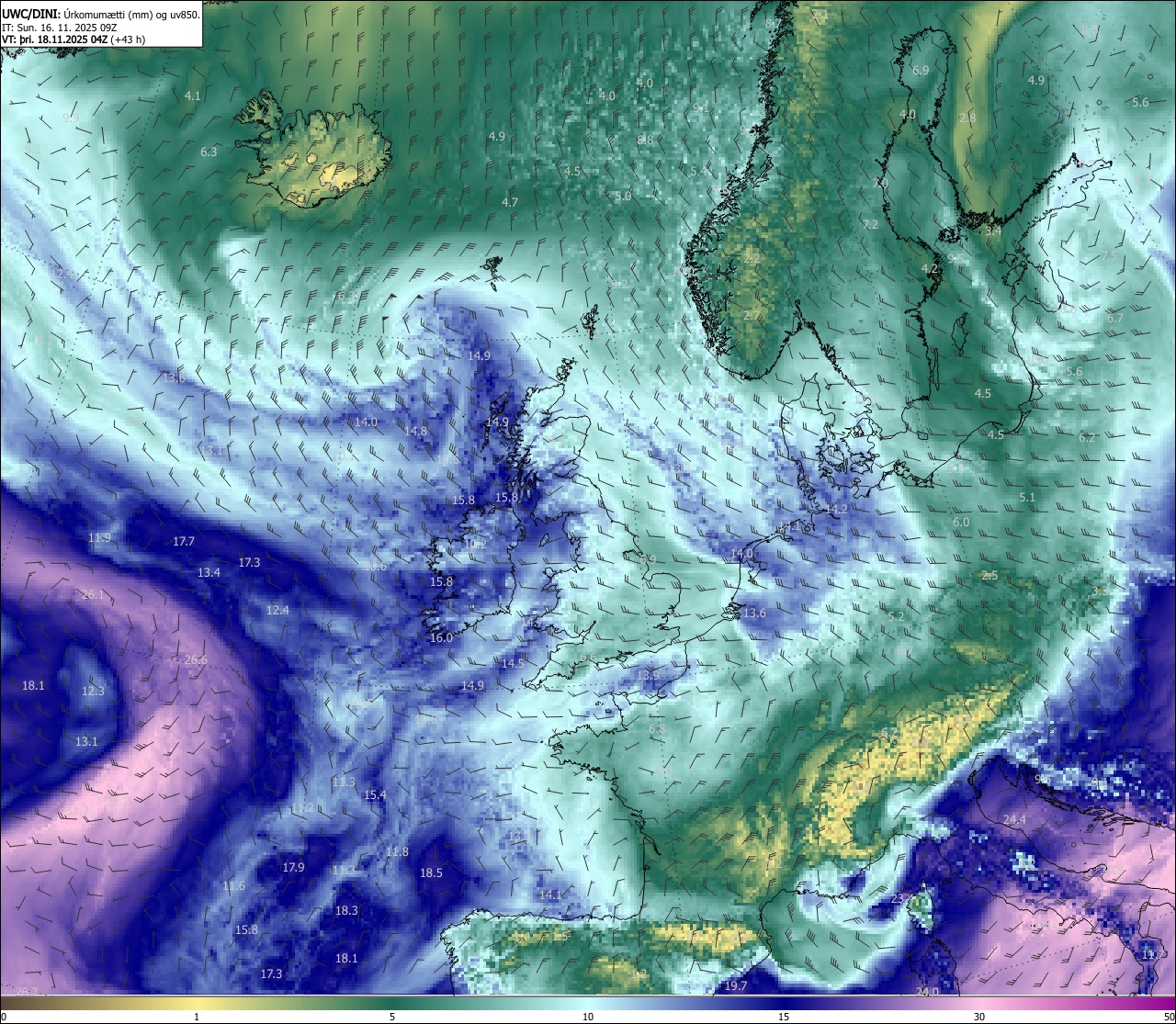This screenshot has width=1176, height=1024.
Task: Click the 18.5 map value
Action: click(x=431, y=873)
